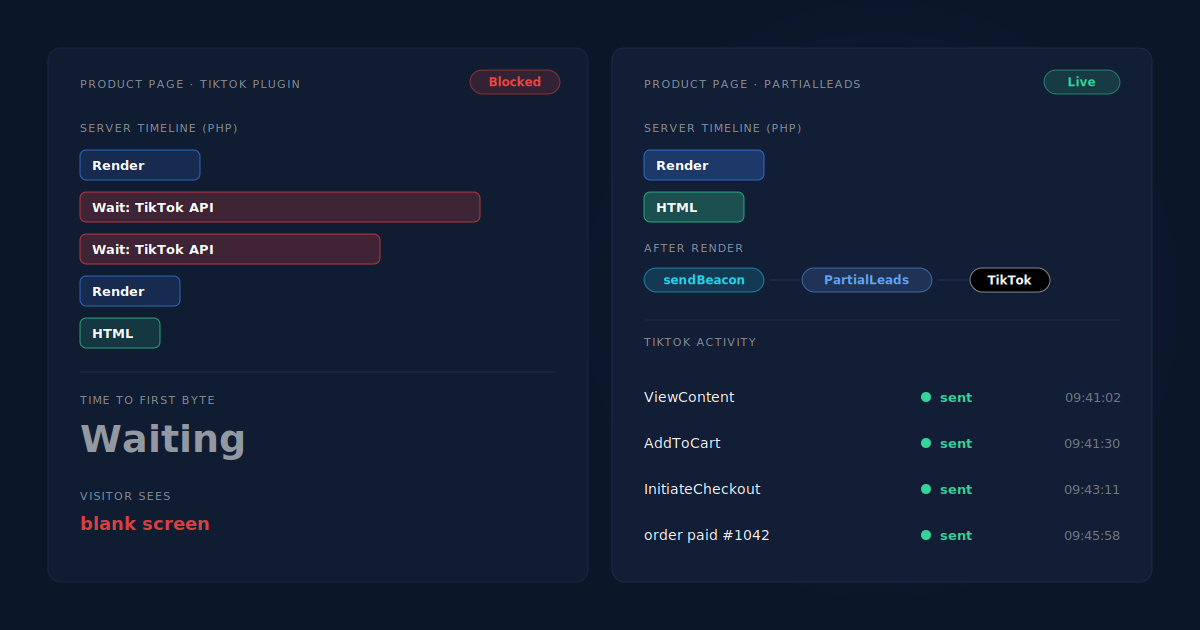This screenshot has height=630, width=1200.
Task: Click the green Live status badge
Action: coord(1081,82)
